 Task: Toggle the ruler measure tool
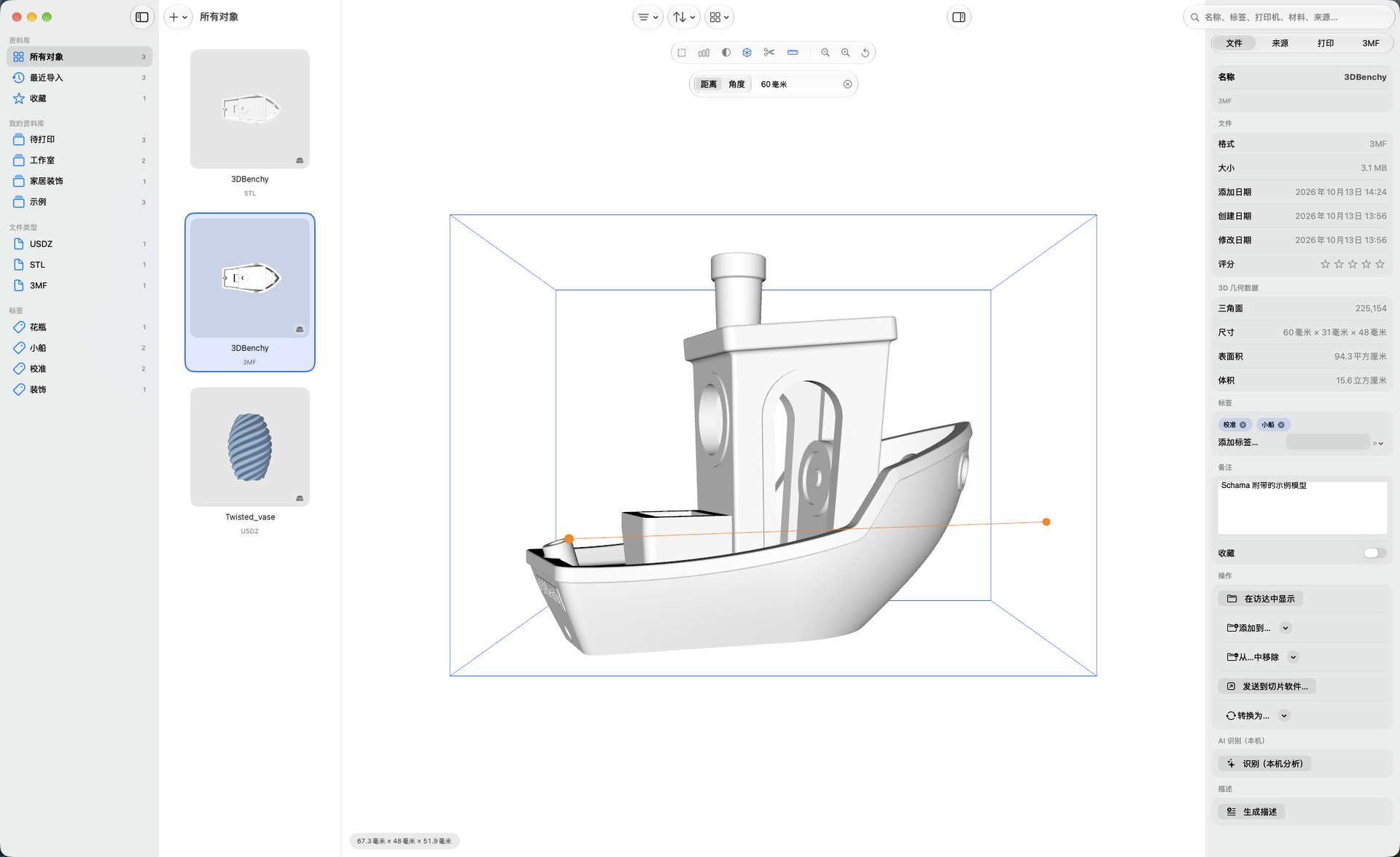point(793,53)
